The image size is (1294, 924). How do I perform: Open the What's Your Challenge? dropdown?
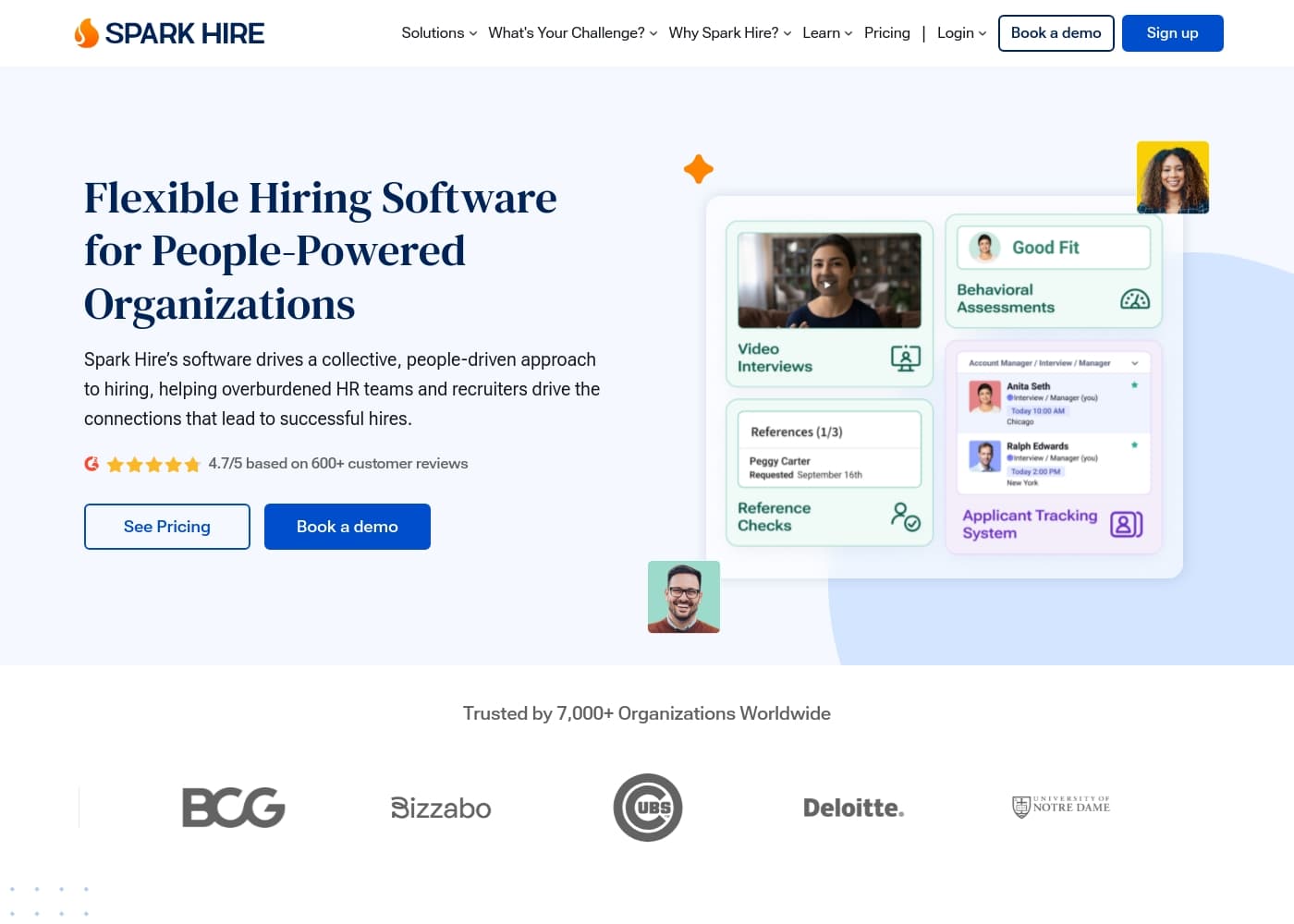[x=573, y=33]
